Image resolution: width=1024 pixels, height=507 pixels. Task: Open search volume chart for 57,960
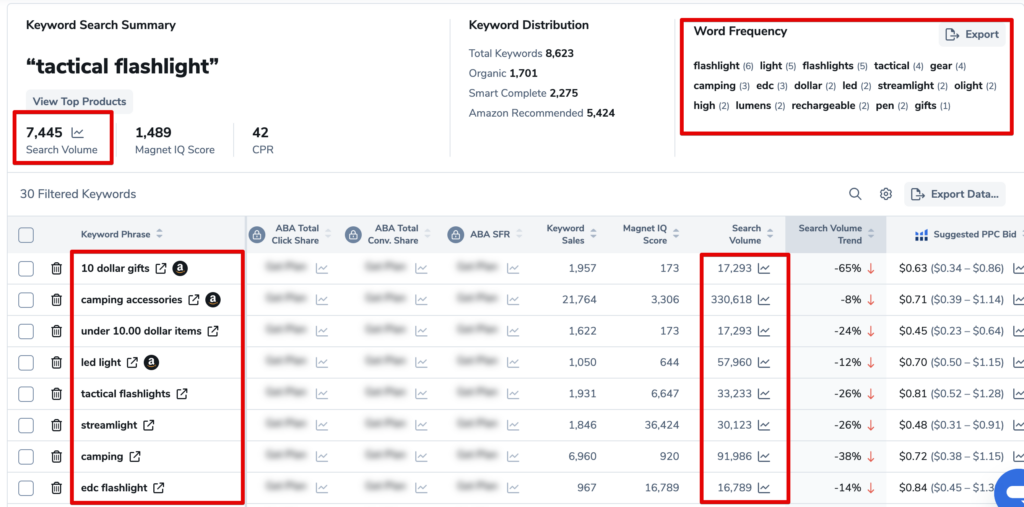pos(763,362)
